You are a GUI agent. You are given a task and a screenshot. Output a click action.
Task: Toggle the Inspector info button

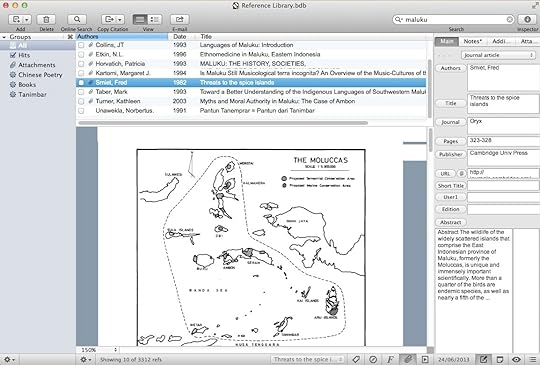tap(527, 20)
